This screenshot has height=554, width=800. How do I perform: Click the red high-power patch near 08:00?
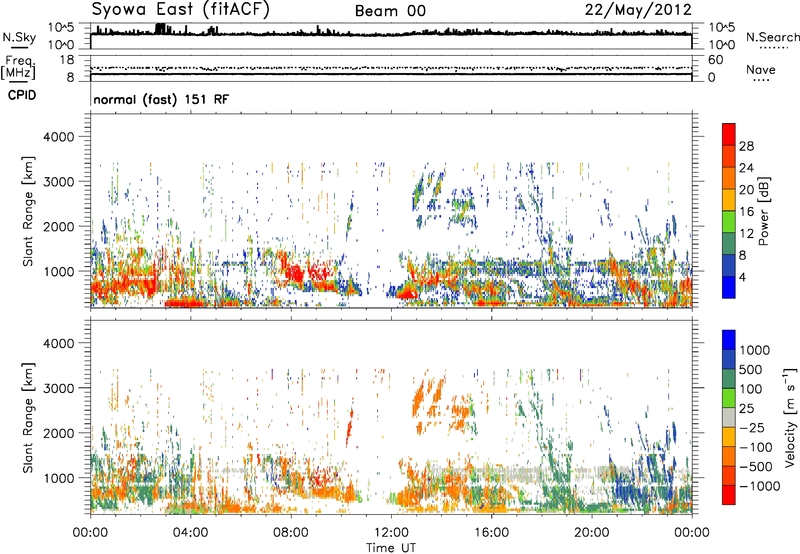[x=294, y=273]
